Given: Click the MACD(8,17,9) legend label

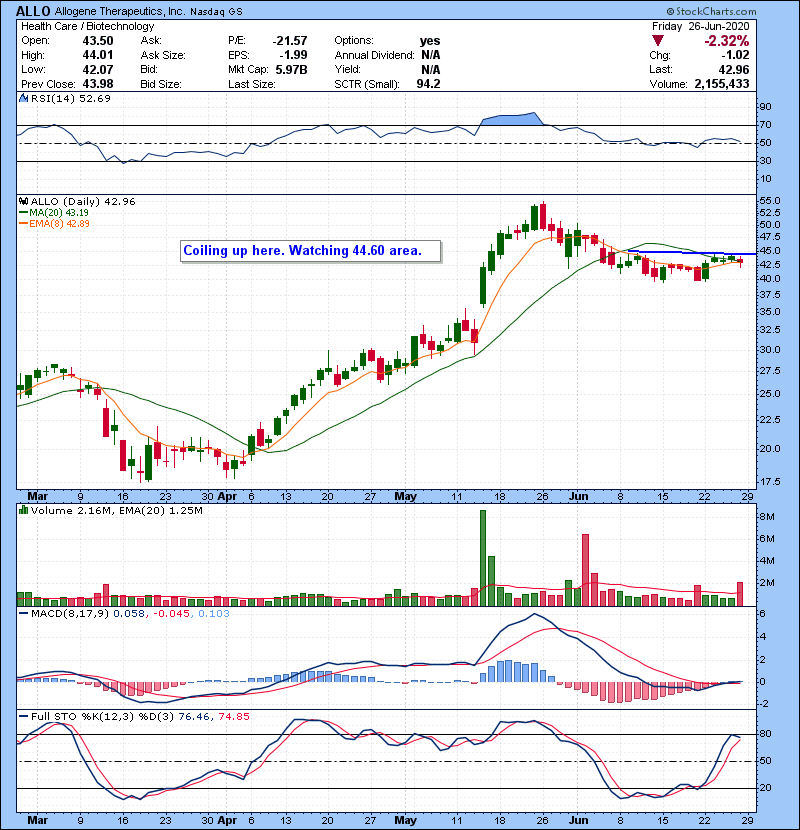Looking at the screenshot, I should pos(70,614).
